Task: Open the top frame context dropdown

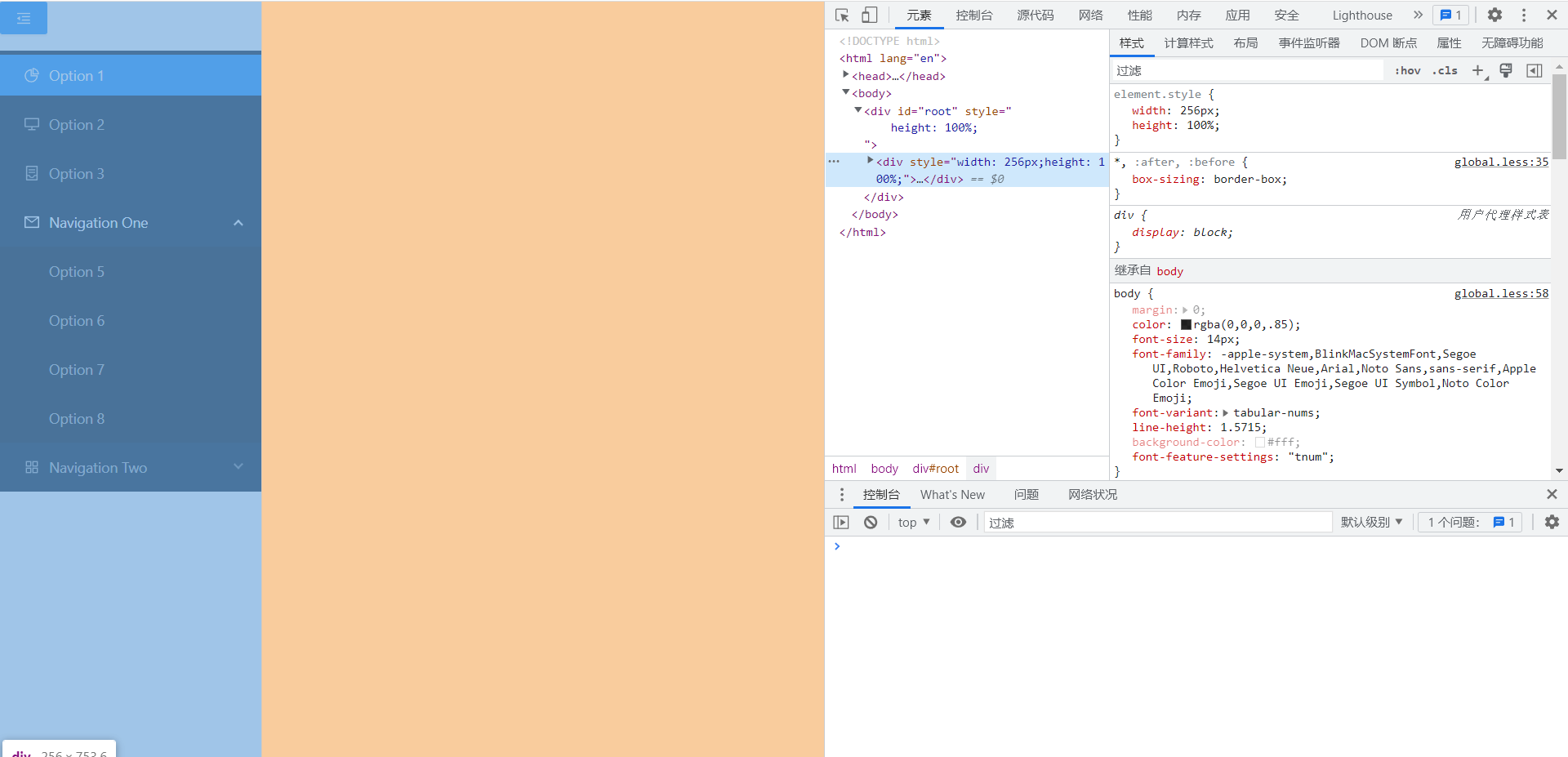Action: pos(912,522)
